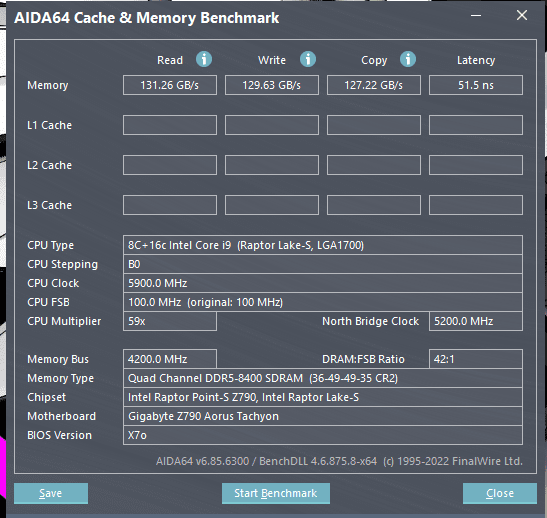
Task: Click the Copy info icon
Action: [x=408, y=59]
